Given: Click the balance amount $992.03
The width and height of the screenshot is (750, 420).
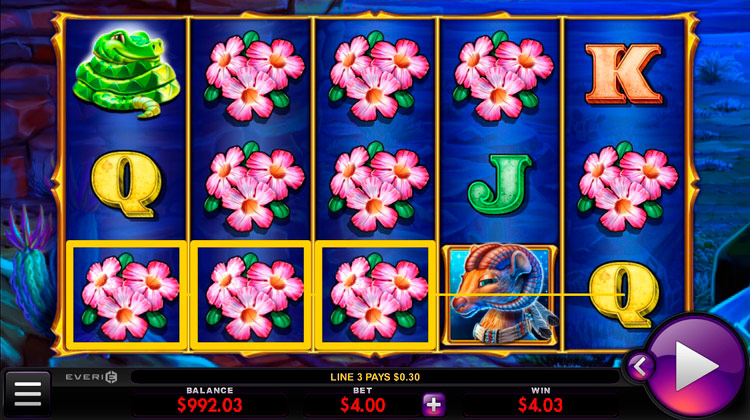Looking at the screenshot, I should [x=210, y=405].
